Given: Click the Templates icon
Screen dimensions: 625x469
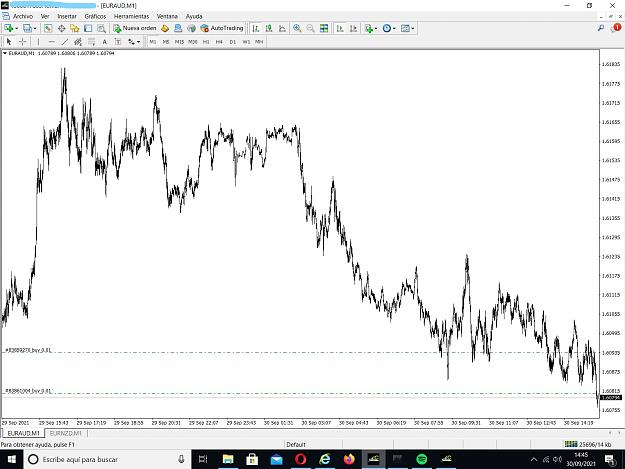Looking at the screenshot, I should click(405, 28).
